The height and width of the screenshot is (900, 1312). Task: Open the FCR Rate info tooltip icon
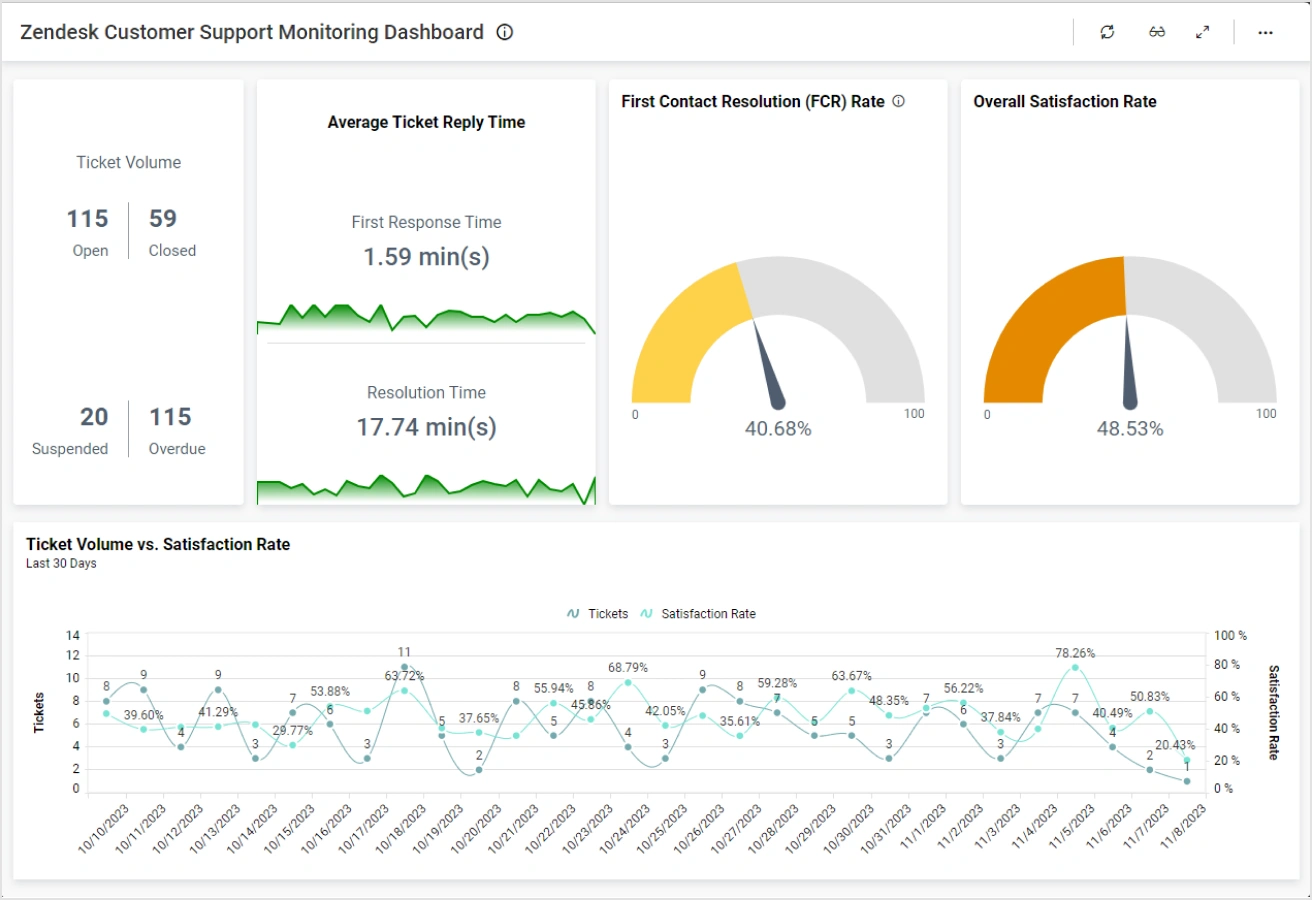[898, 101]
